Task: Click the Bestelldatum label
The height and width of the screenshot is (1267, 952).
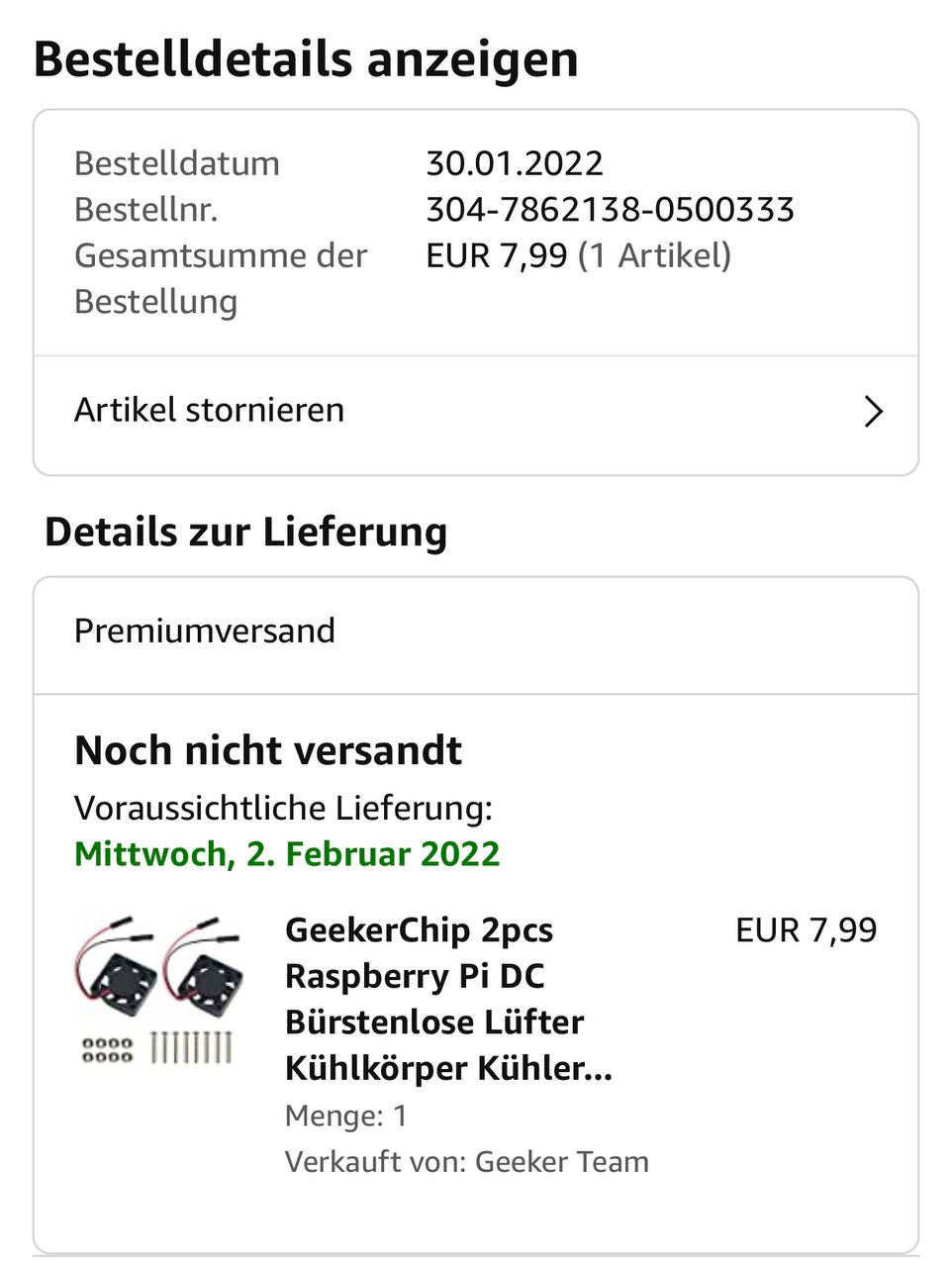Action: coord(177,163)
